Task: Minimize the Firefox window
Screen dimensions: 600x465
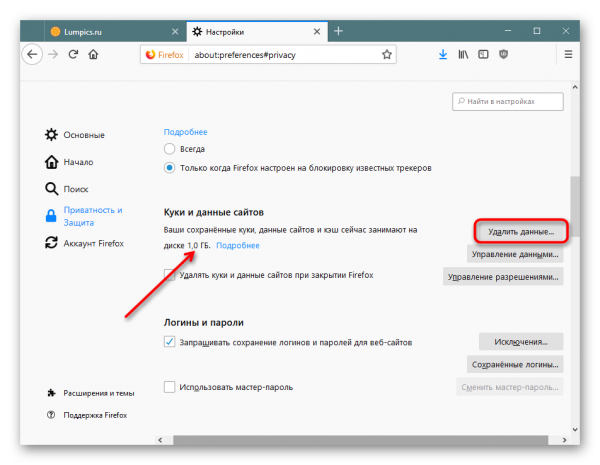Action: coord(508,31)
